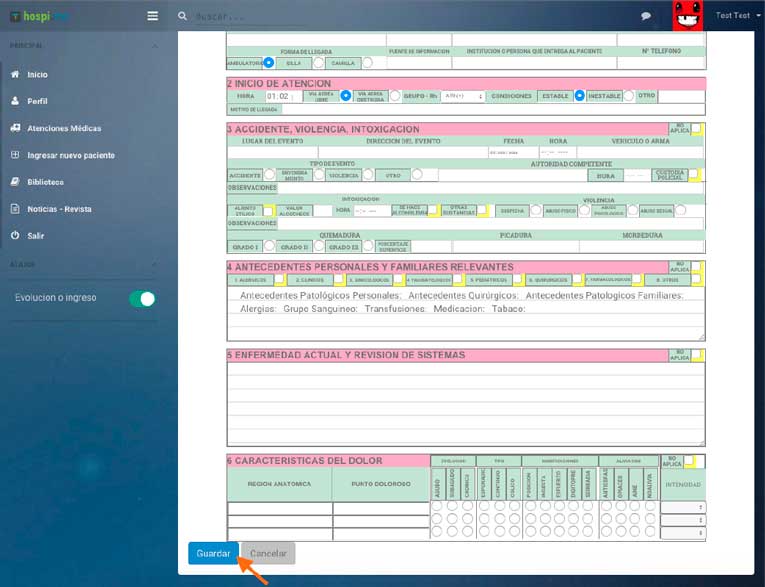Toggle the hamburger sidebar menu
The height and width of the screenshot is (587, 765).
coord(152,16)
